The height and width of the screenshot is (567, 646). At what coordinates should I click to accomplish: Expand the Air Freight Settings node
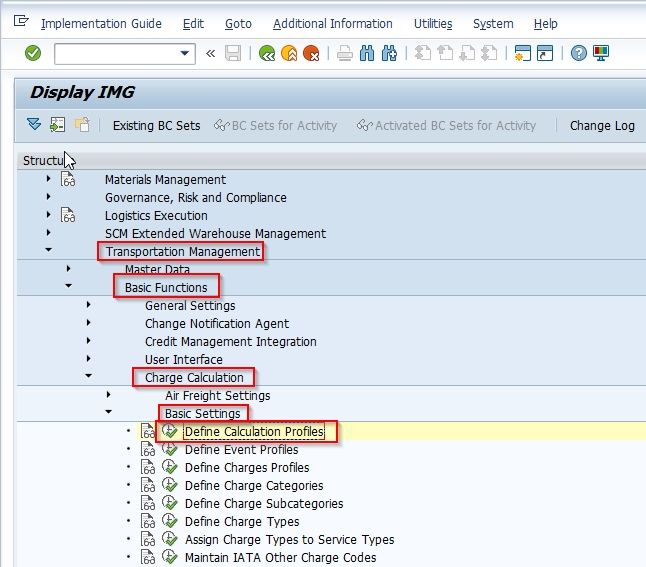pyautogui.click(x=108, y=395)
